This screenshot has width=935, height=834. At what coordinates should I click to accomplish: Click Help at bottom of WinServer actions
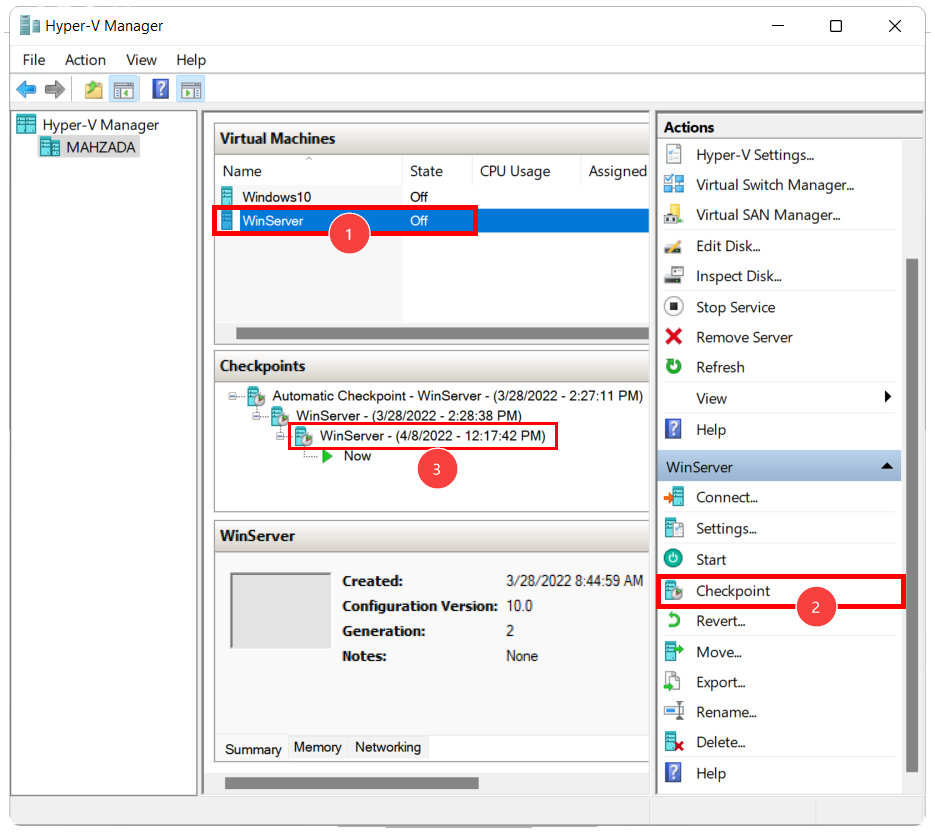tap(711, 773)
